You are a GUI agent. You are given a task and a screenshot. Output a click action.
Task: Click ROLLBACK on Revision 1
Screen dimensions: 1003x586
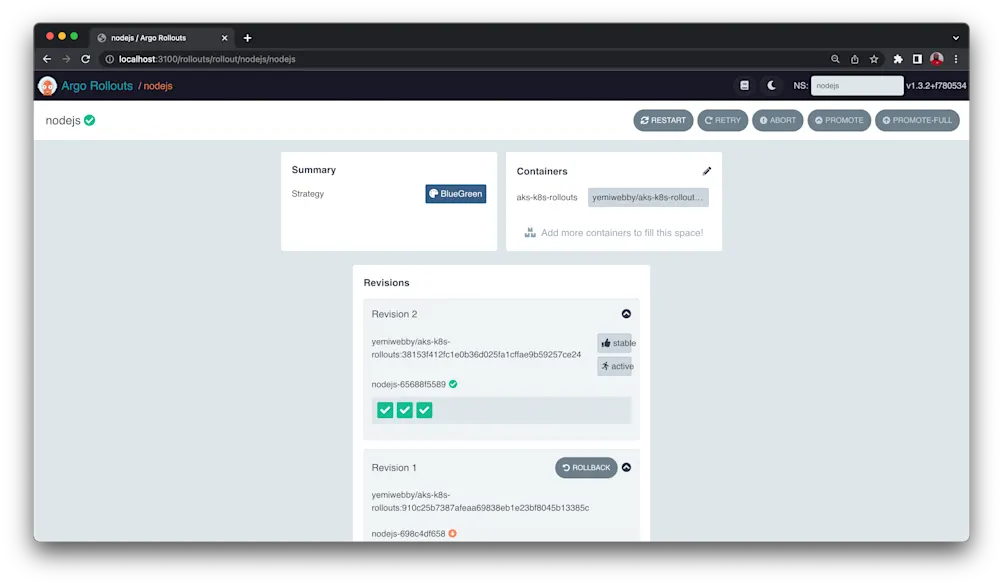[586, 468]
